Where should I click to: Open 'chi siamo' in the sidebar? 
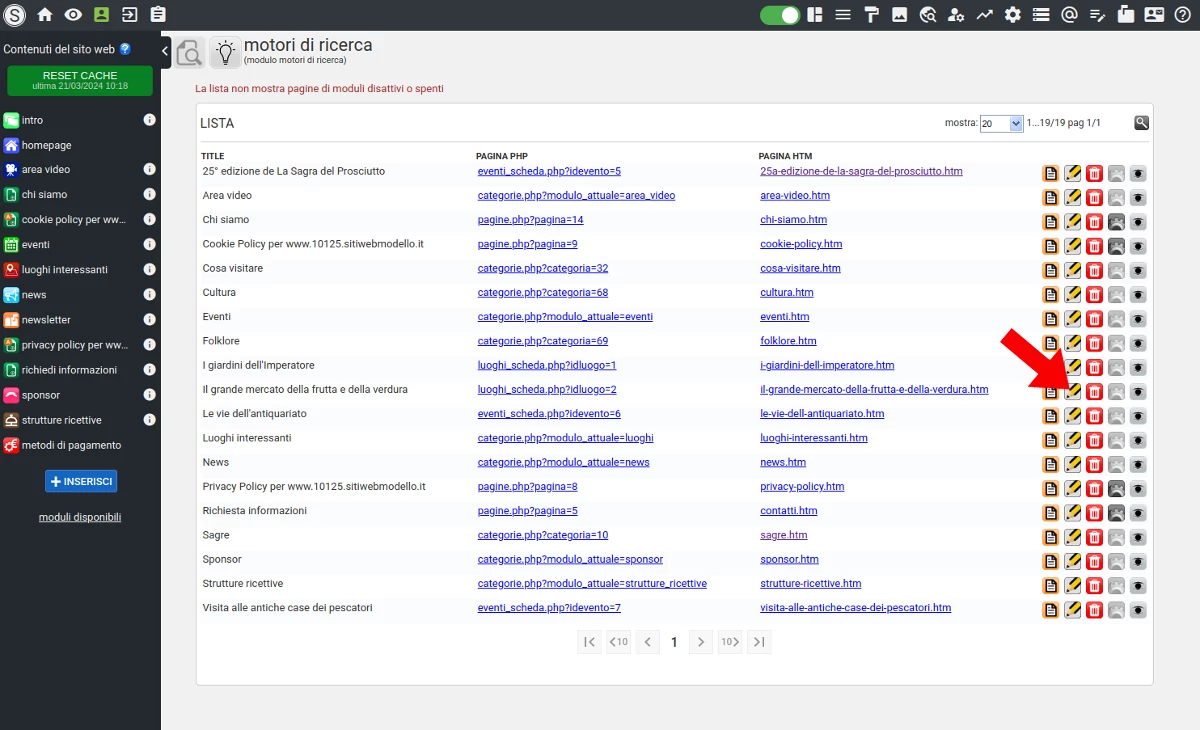point(44,194)
